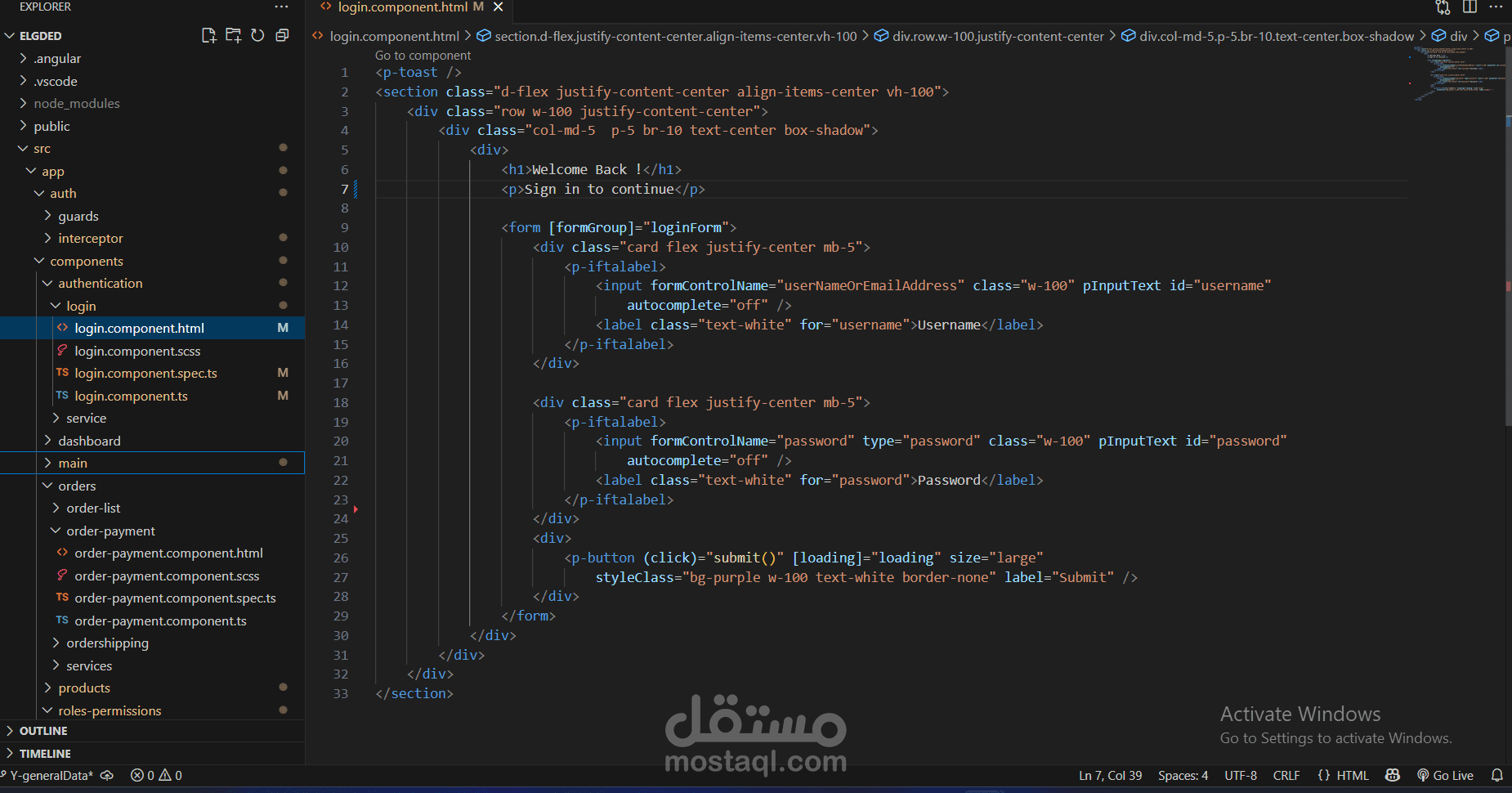1512x793 pixels.
Task: Open Problems panel via errors and warnings count
Action: [156, 775]
